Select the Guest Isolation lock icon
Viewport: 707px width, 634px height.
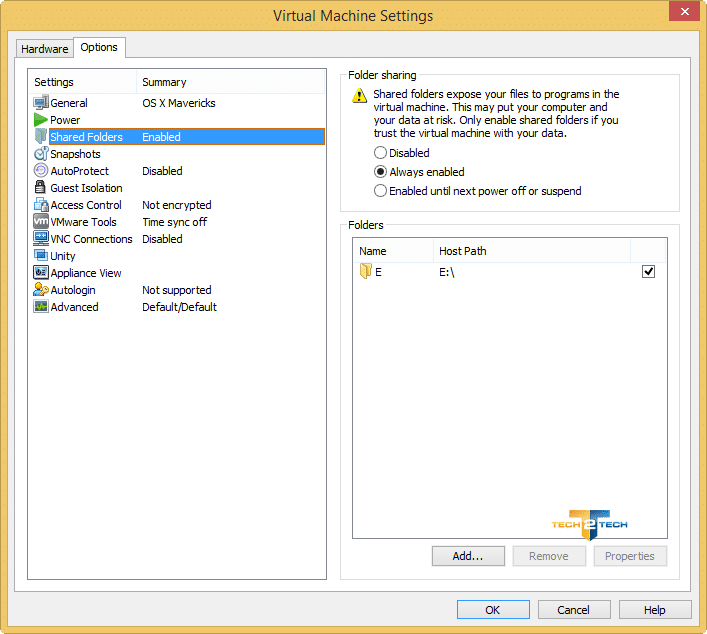pos(41,188)
